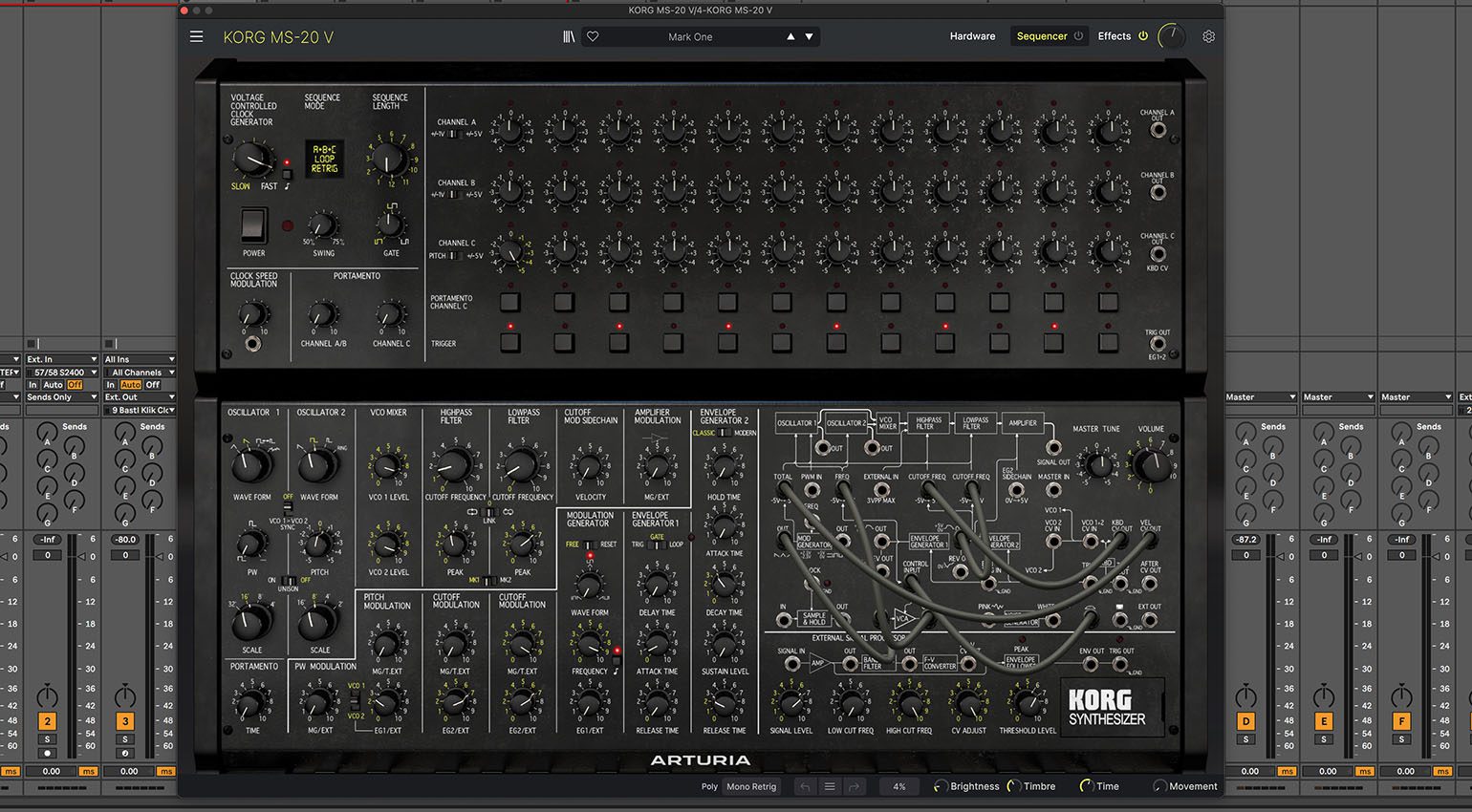Image resolution: width=1472 pixels, height=812 pixels.
Task: Click the Clock Speed Modulation input jack
Action: click(x=252, y=344)
